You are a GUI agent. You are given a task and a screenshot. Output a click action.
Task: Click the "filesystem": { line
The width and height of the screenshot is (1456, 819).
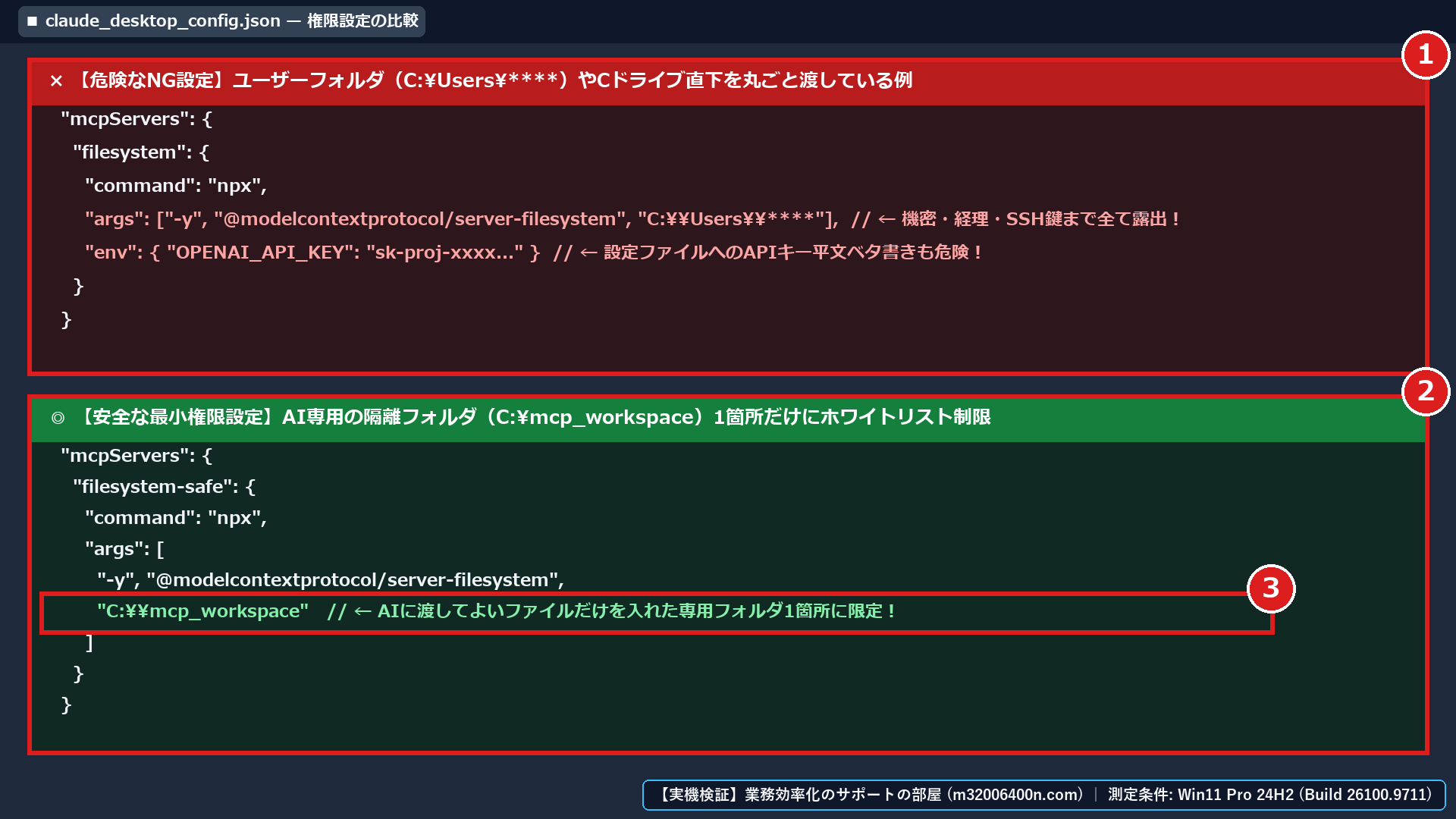pos(141,152)
